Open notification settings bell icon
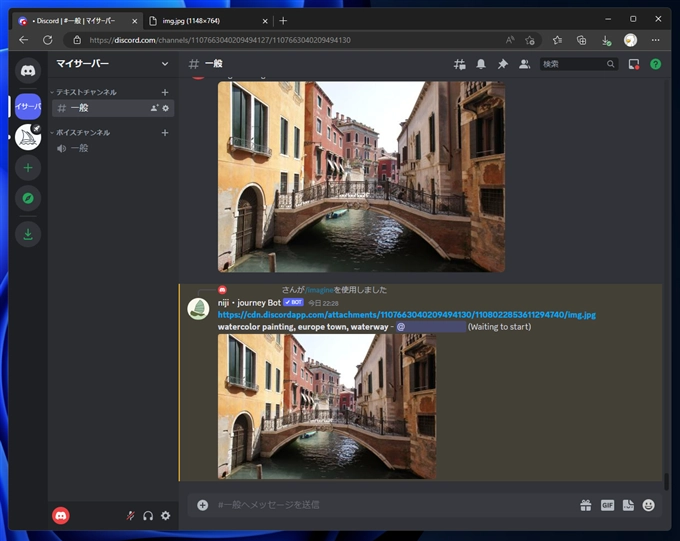 pyautogui.click(x=481, y=64)
